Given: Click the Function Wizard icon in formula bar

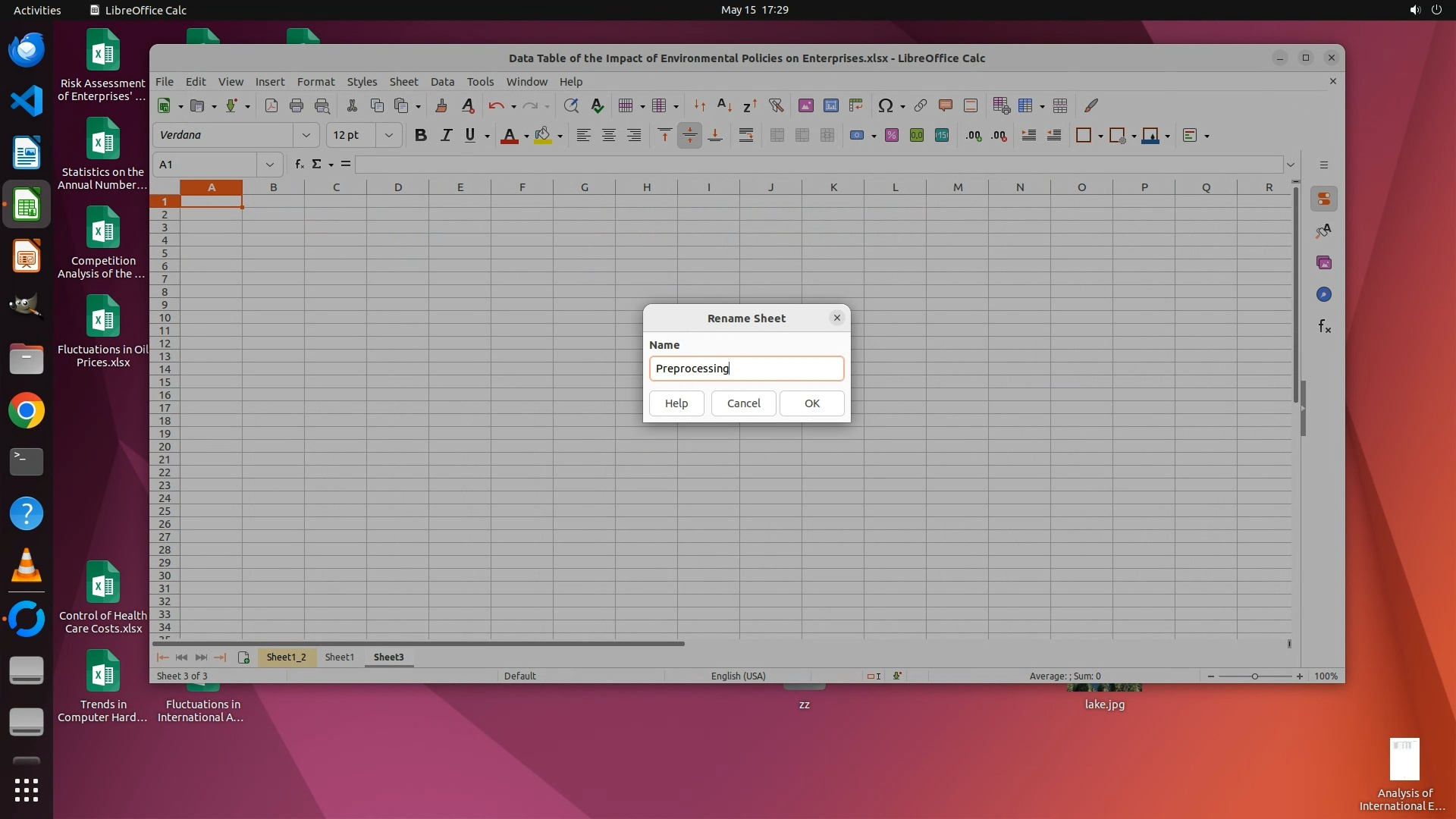Looking at the screenshot, I should (300, 165).
